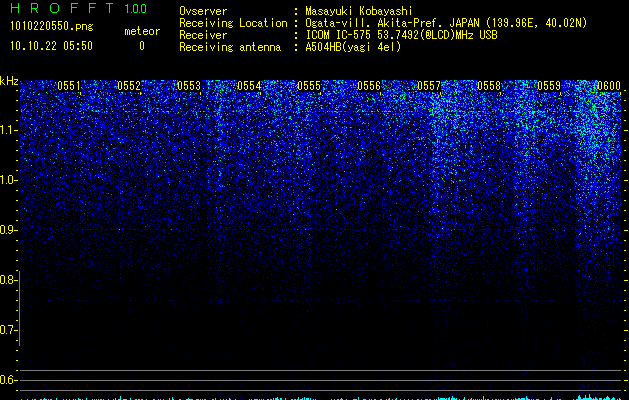This screenshot has height=400, width=629.
Task: Click the 0556 time marker
Action: click(369, 86)
